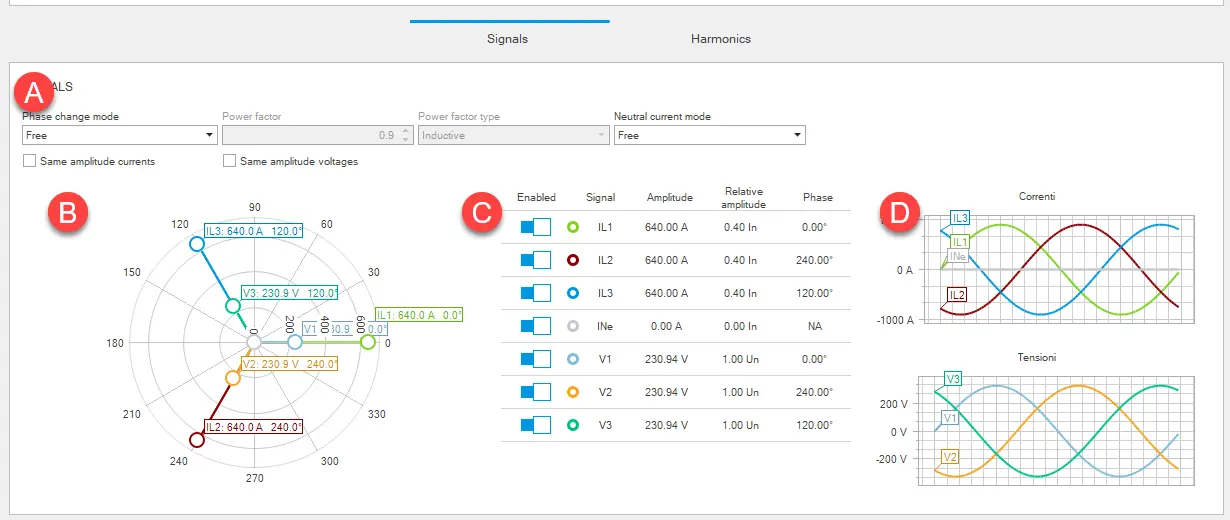Select the Signals tab
The width and height of the screenshot is (1230, 520).
[507, 39]
